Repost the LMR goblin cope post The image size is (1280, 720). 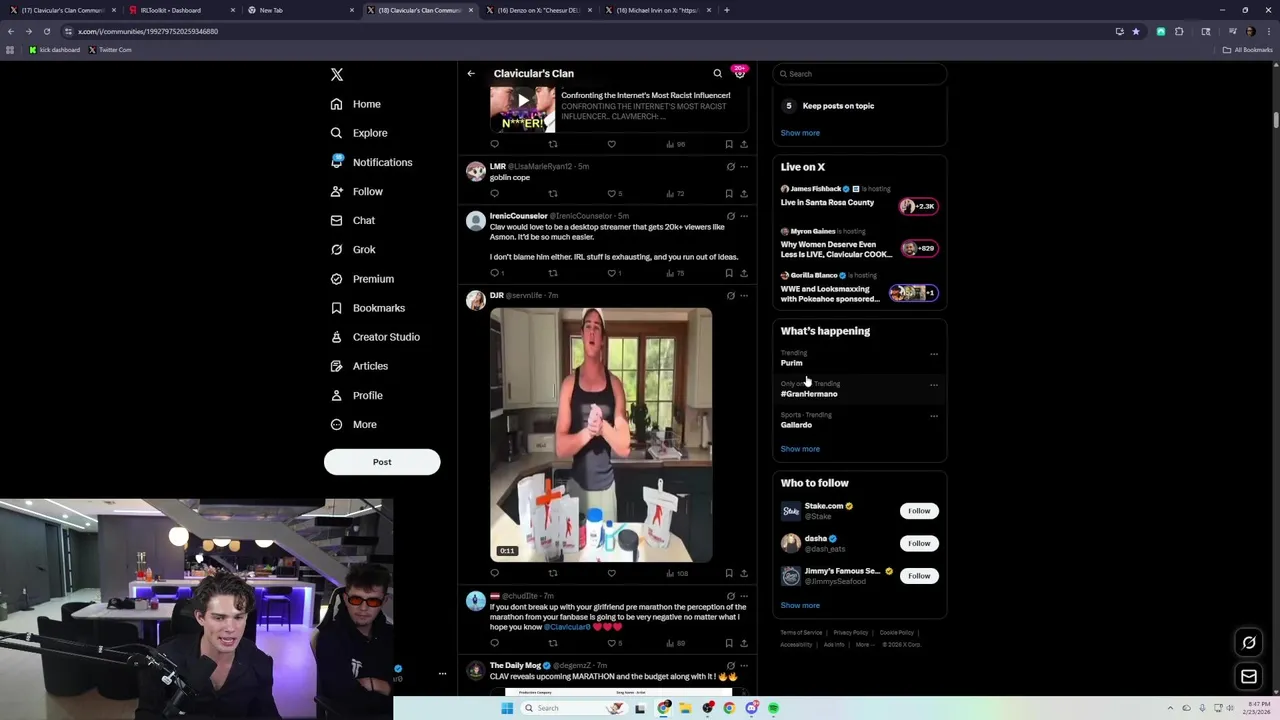tap(552, 193)
